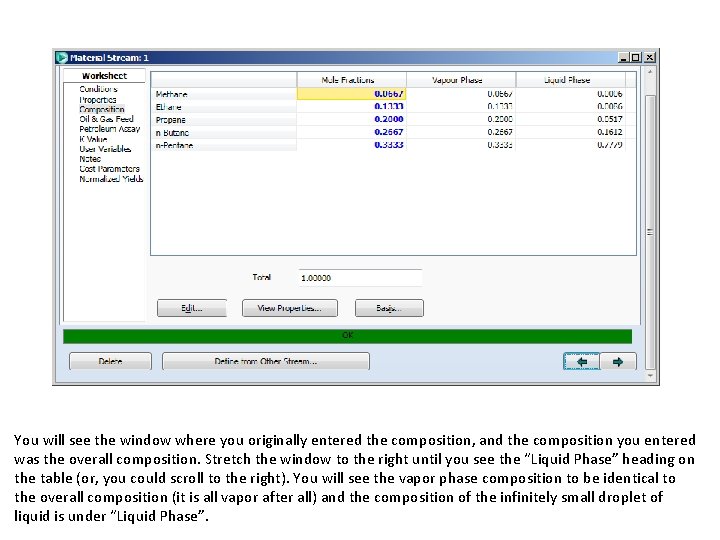Click the Total value field

[360, 278]
